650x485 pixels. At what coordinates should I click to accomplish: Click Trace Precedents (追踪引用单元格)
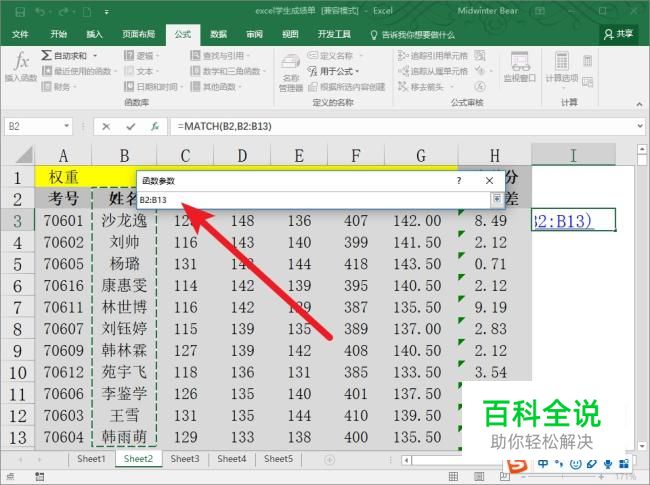[x=432, y=56]
